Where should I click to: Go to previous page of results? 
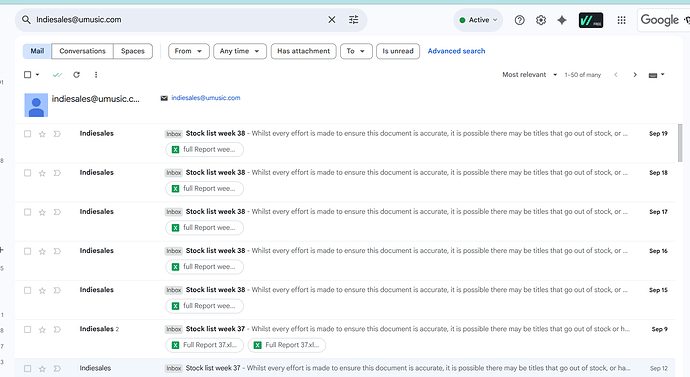pos(616,75)
